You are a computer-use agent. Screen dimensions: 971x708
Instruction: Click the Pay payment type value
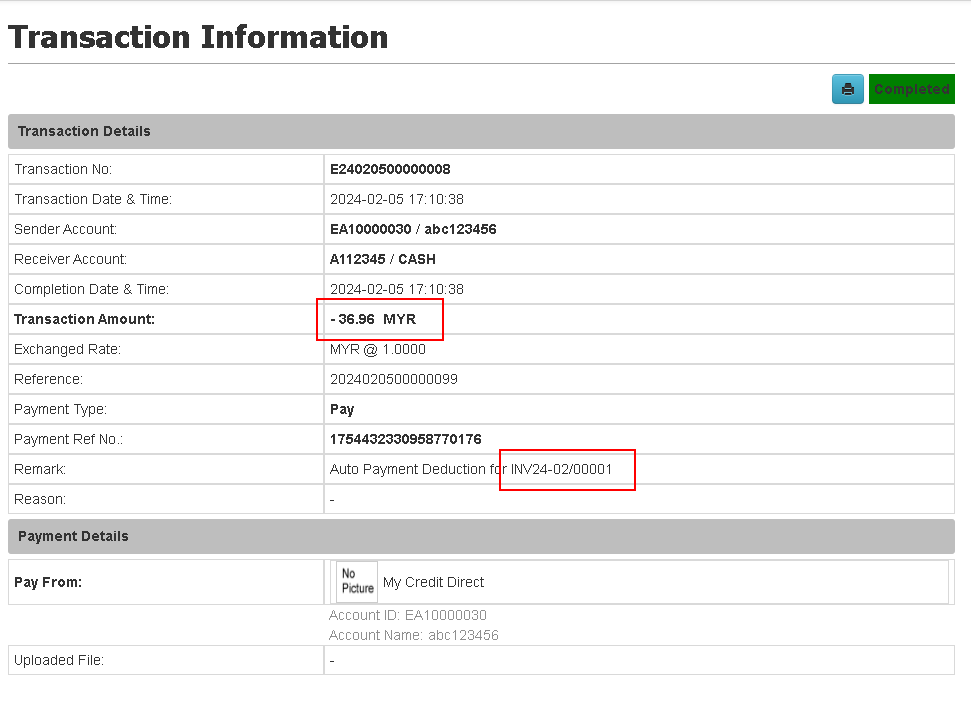(x=342, y=409)
